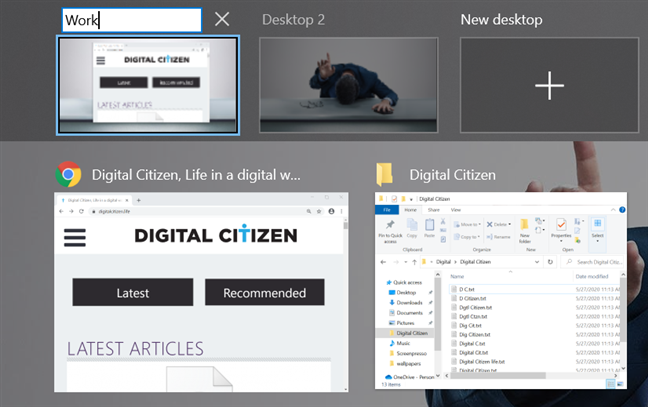Click the Chrome icon beside the Digital Citizen window title
648x407 pixels.
point(68,174)
